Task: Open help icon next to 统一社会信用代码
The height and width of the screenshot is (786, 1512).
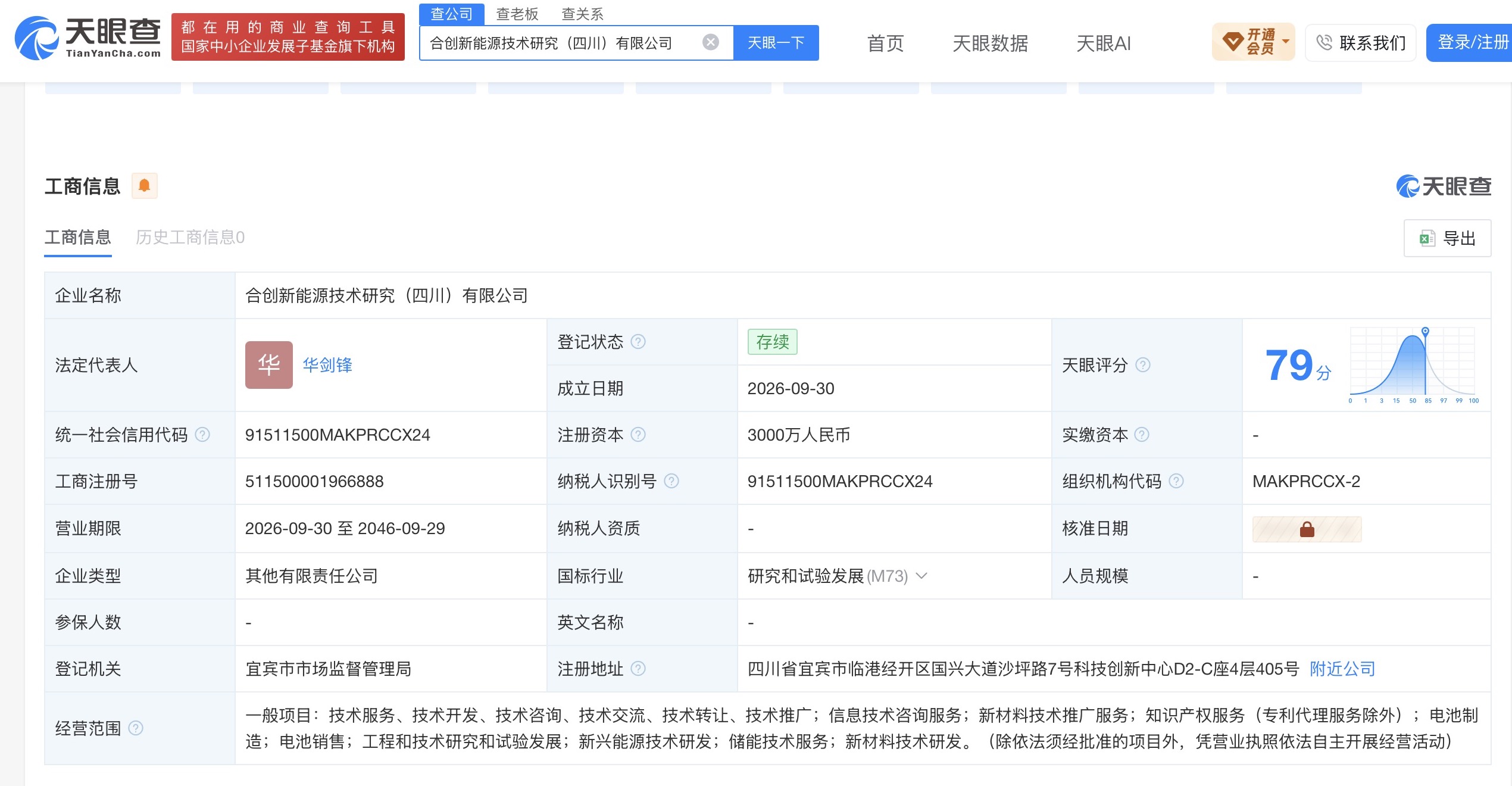Action: (202, 435)
